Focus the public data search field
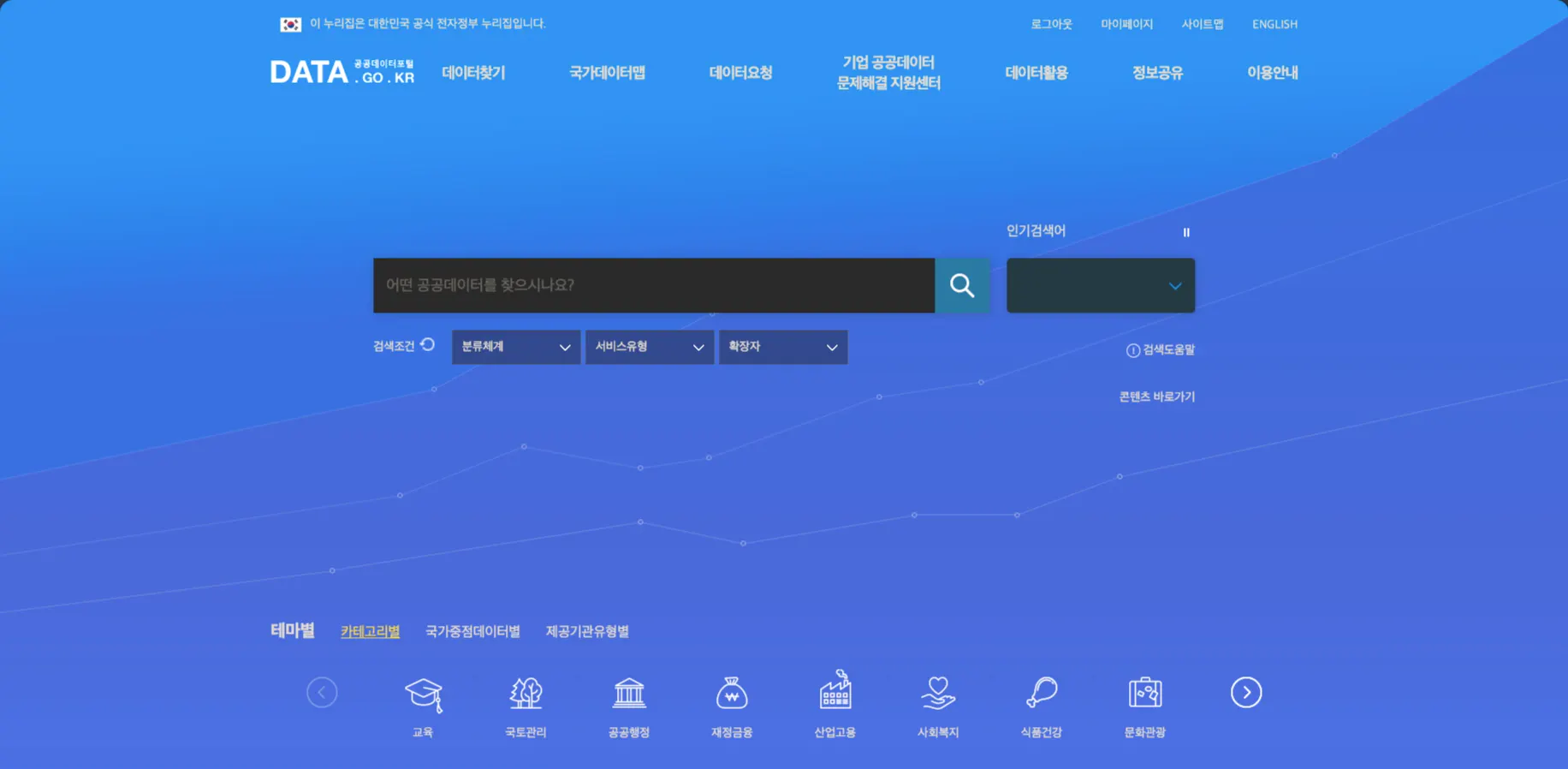 654,285
